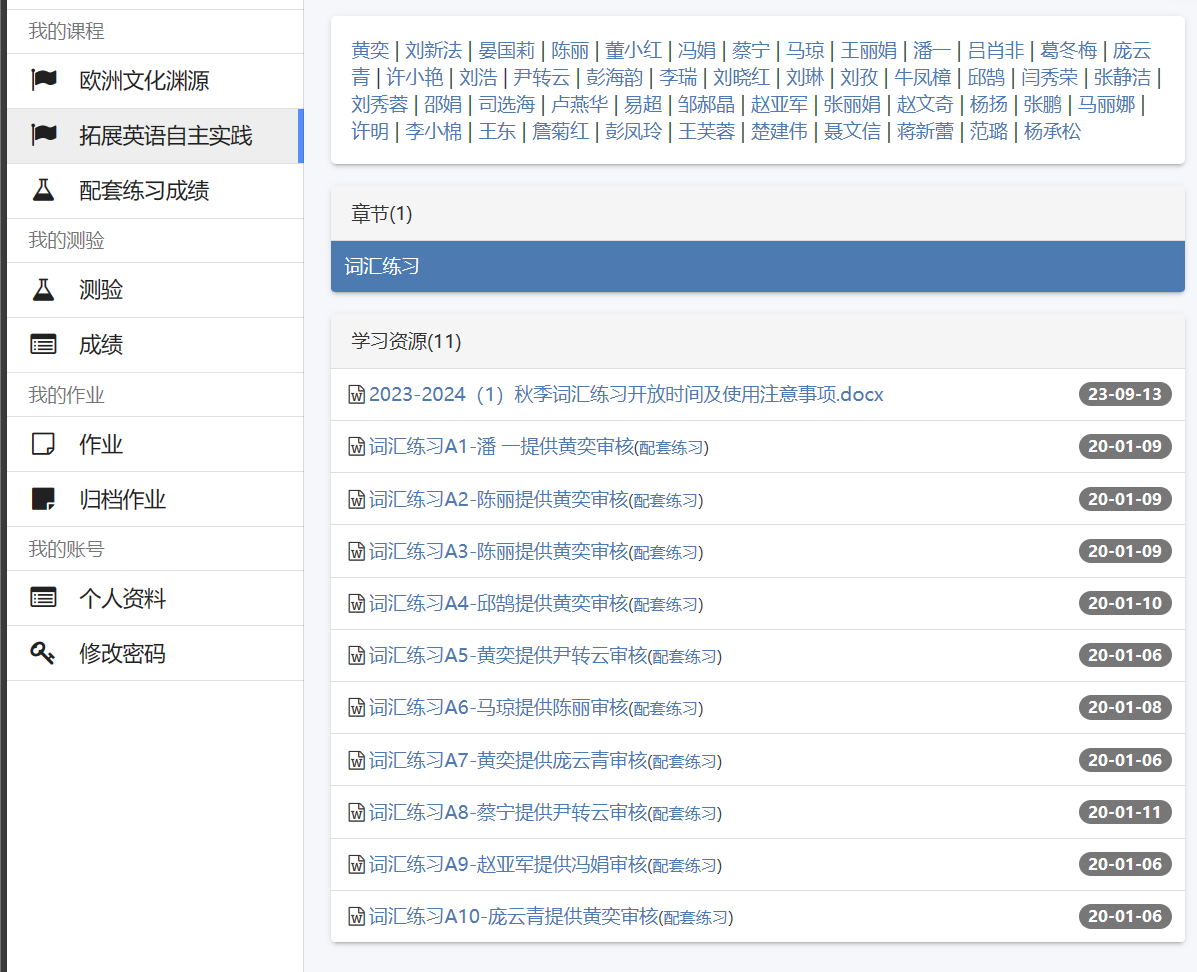Viewport: 1197px width, 972px height.
Task: Click the note outline icon beside 作业
Action: point(43,444)
